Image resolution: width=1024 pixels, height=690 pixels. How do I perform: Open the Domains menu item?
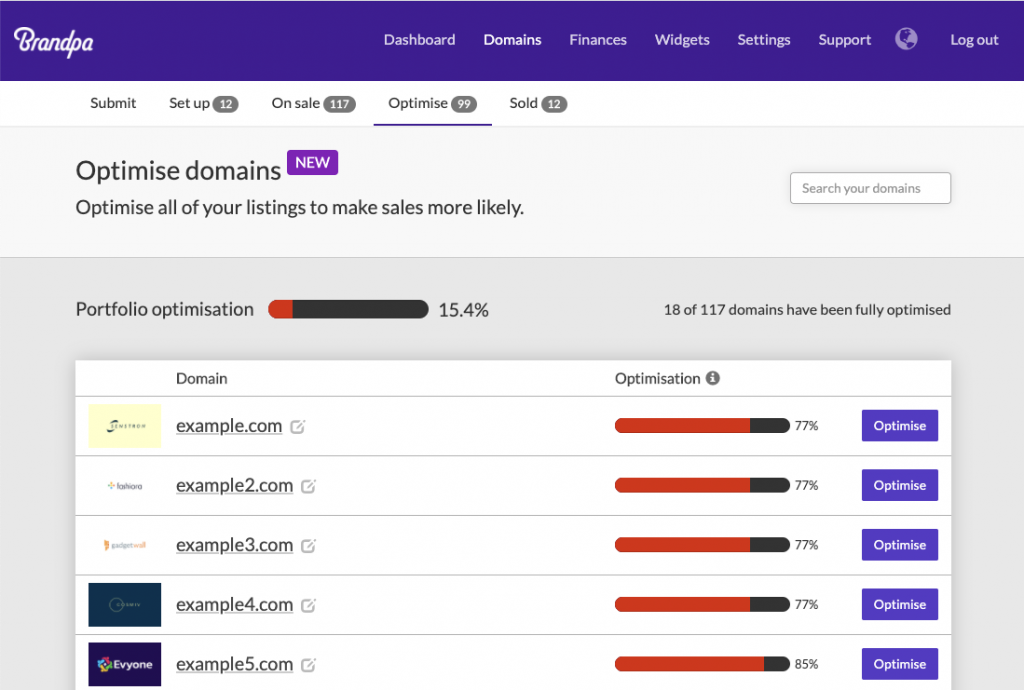click(x=512, y=40)
